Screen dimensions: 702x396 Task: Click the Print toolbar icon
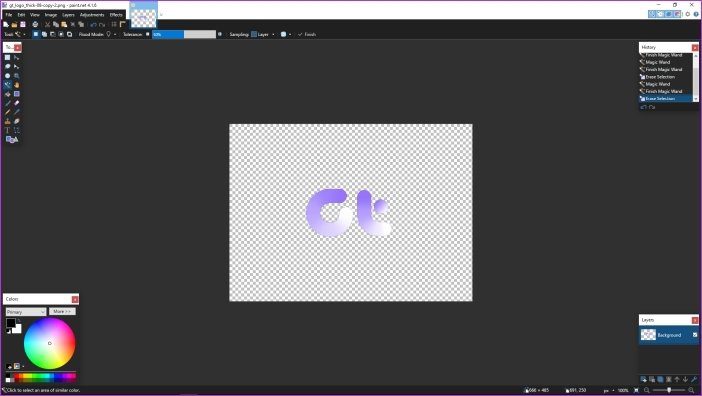click(x=35, y=25)
